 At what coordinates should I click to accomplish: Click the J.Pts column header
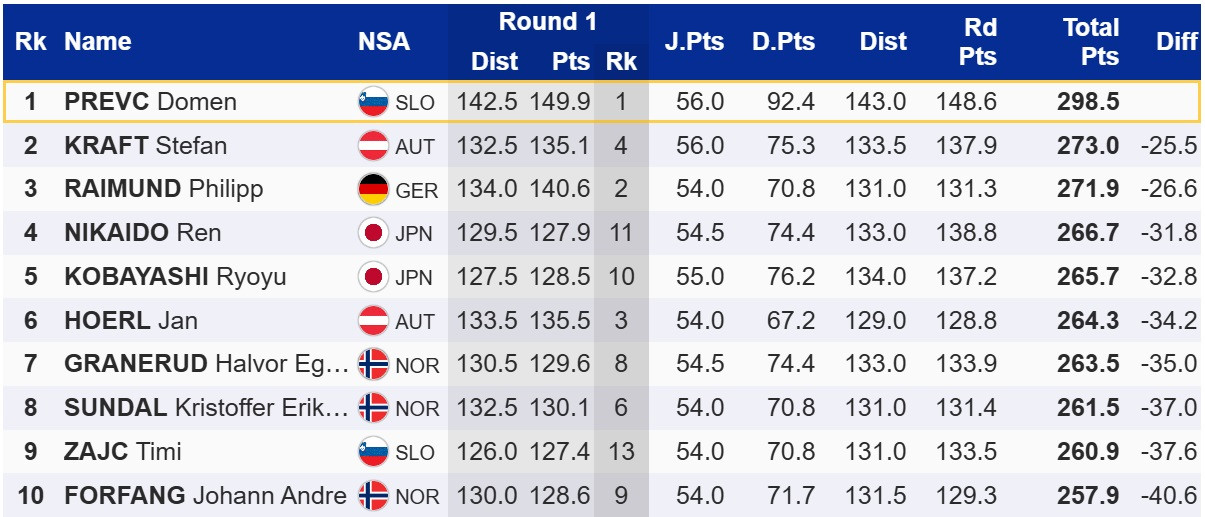point(694,42)
